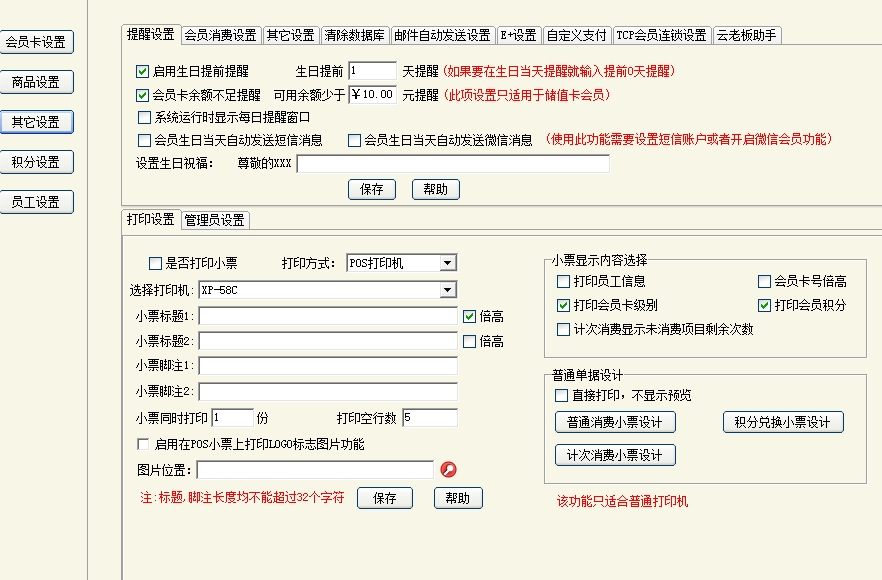Open 积分设置 from the left sidebar
This screenshot has width=882, height=580.
pyautogui.click(x=36, y=162)
